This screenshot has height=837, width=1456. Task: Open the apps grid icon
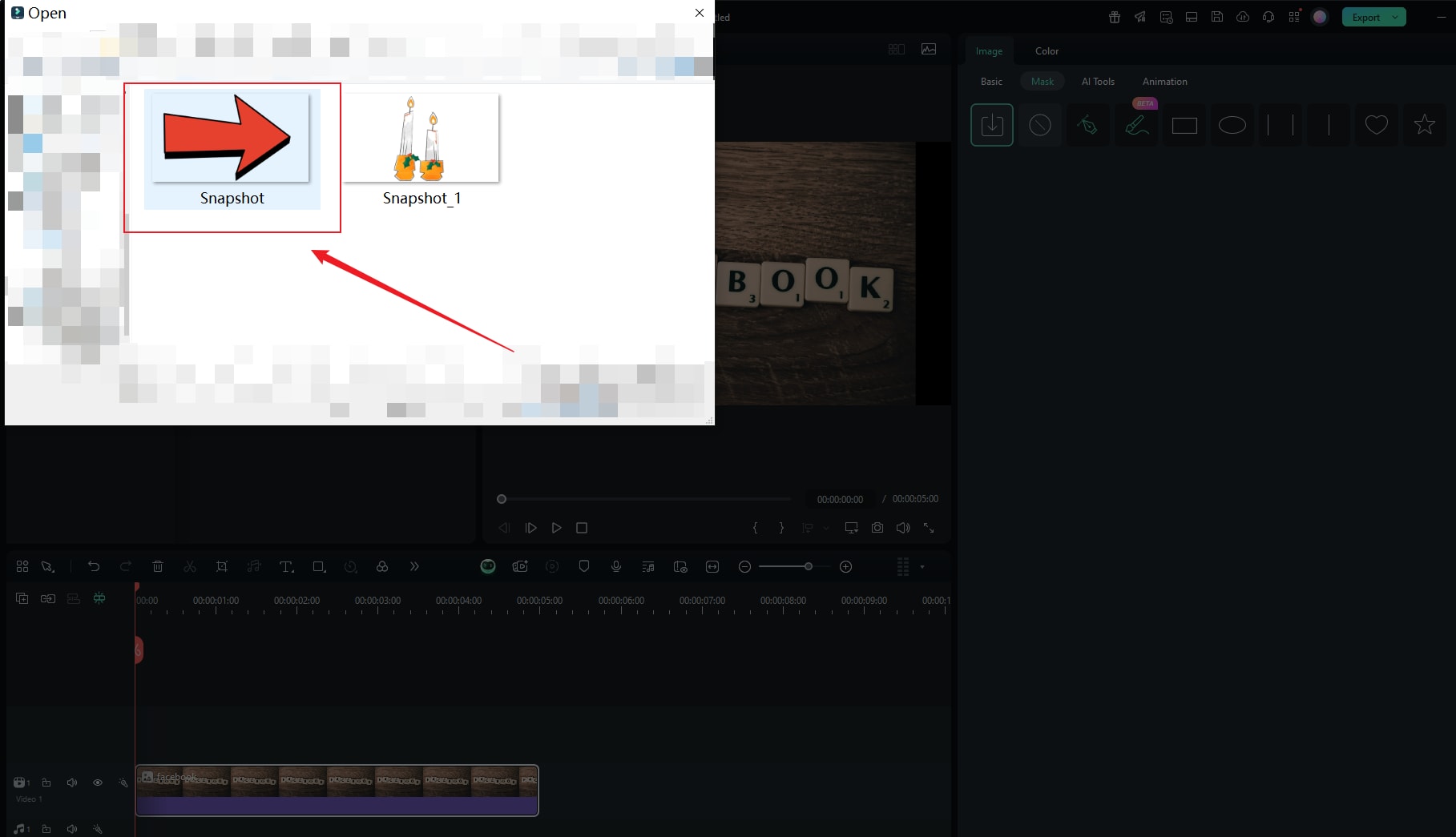[1294, 17]
